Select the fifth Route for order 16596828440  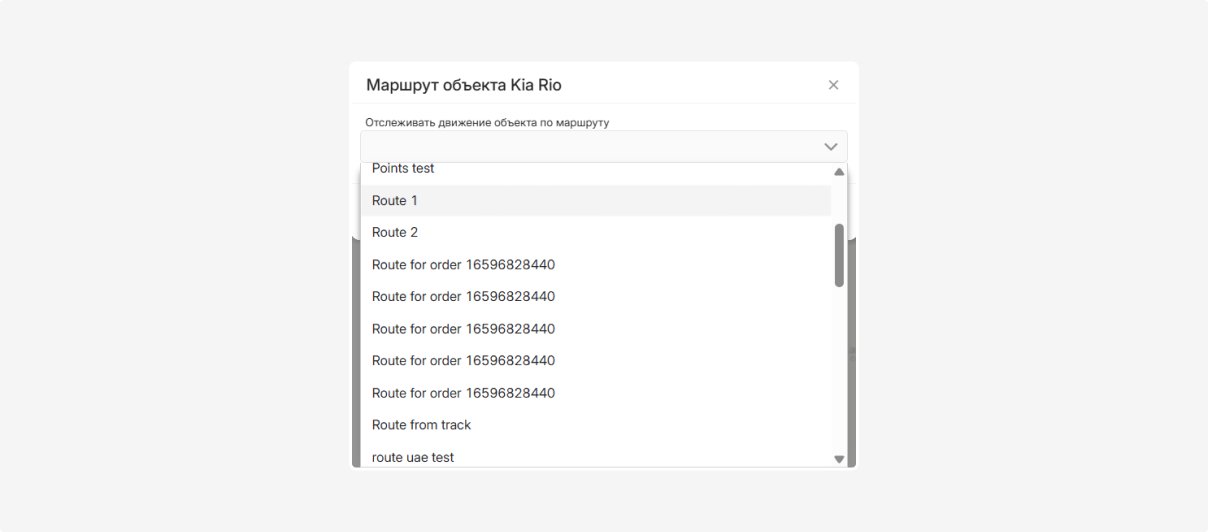463,393
